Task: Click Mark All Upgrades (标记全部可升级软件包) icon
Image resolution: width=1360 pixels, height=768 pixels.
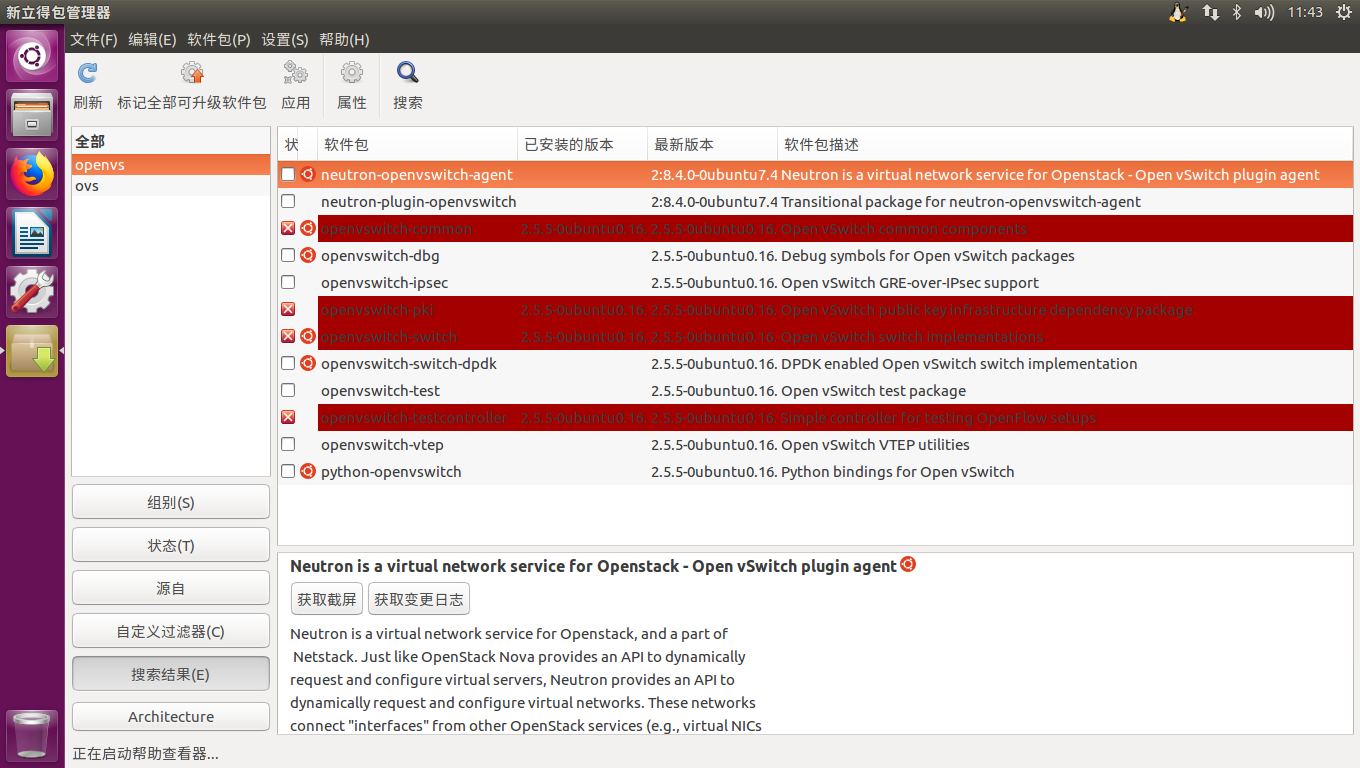Action: click(x=192, y=73)
